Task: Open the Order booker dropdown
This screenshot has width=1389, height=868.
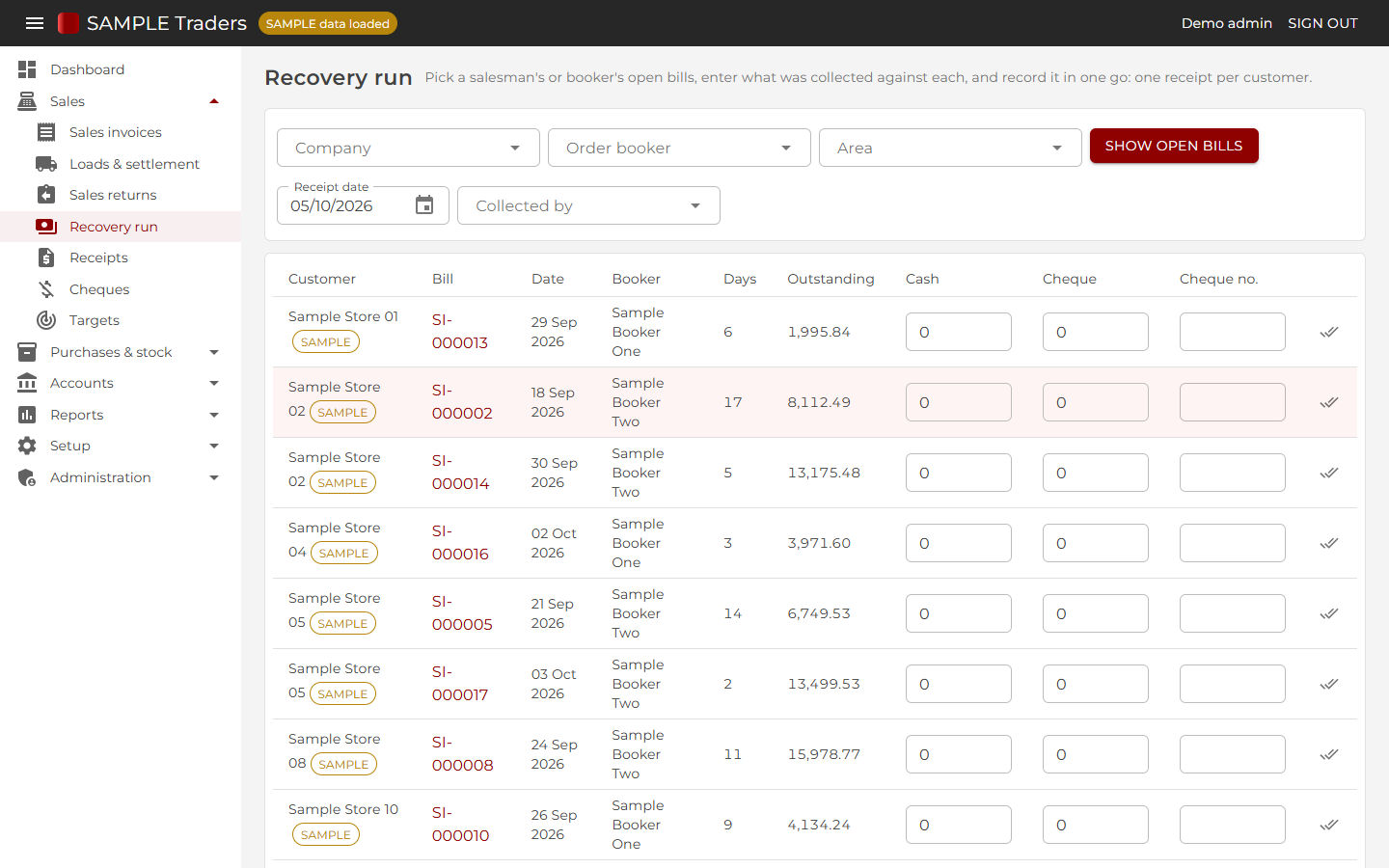Action: pyautogui.click(x=679, y=148)
